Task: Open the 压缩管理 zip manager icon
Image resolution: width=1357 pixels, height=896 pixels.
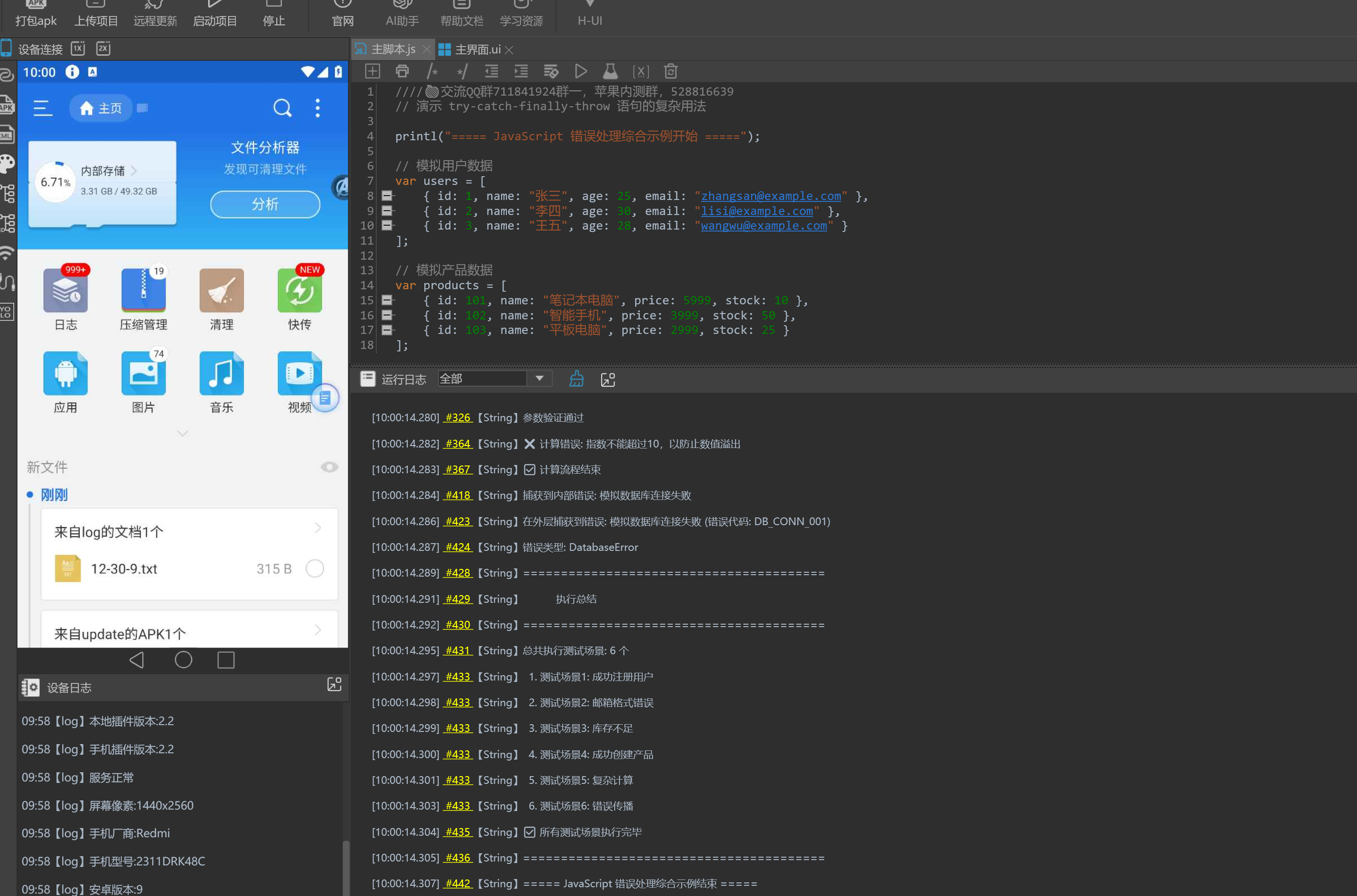Action: pos(144,290)
